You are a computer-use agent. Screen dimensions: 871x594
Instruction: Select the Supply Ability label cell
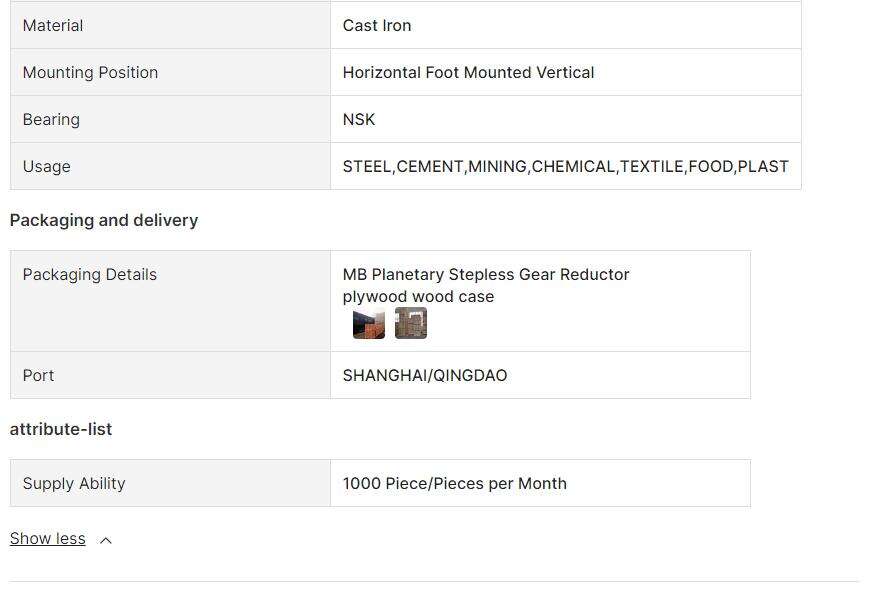coord(171,483)
